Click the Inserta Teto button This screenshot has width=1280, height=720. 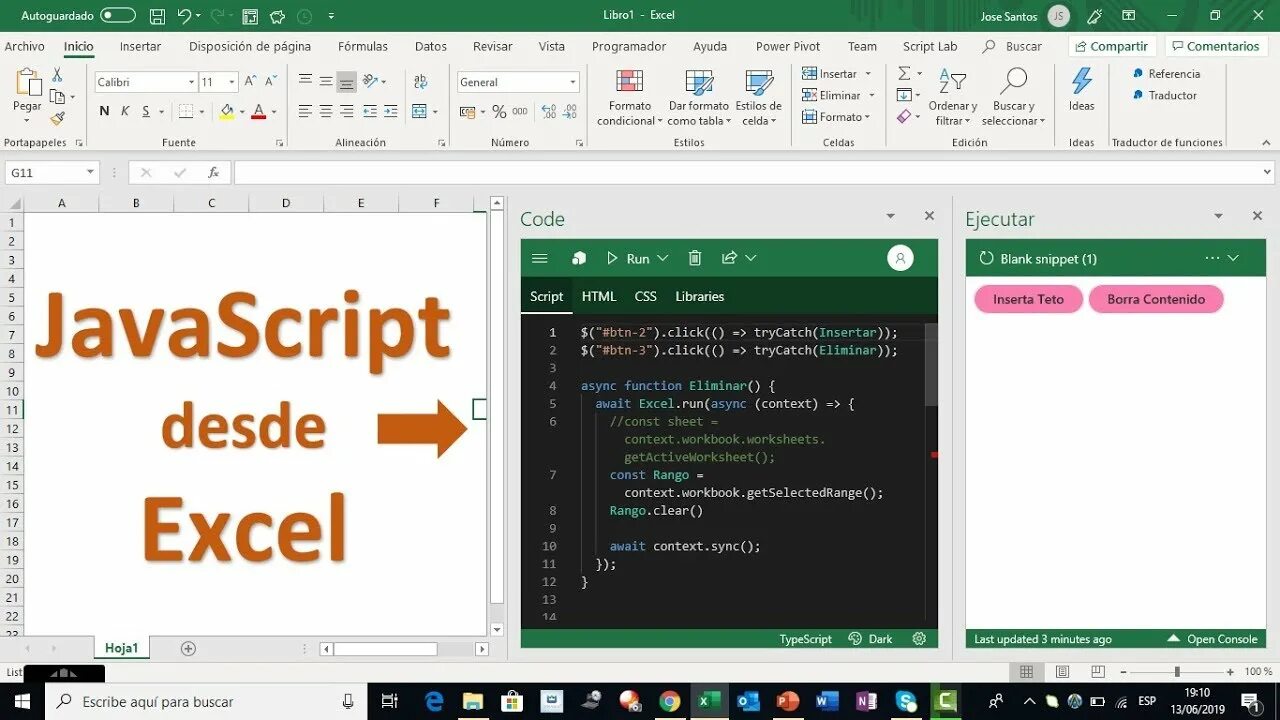[x=1028, y=299]
